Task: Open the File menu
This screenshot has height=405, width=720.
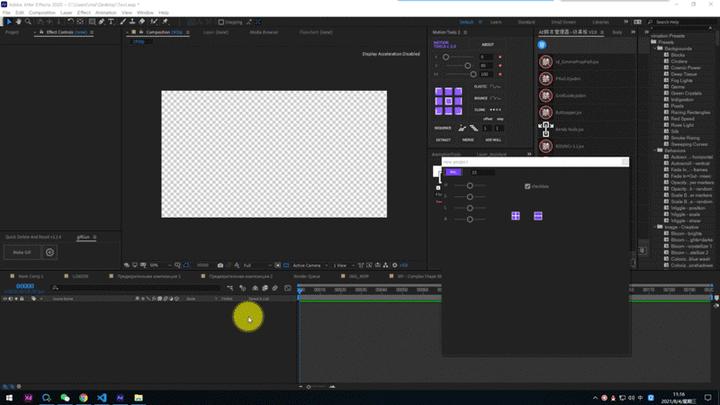Action: [x=6, y=12]
